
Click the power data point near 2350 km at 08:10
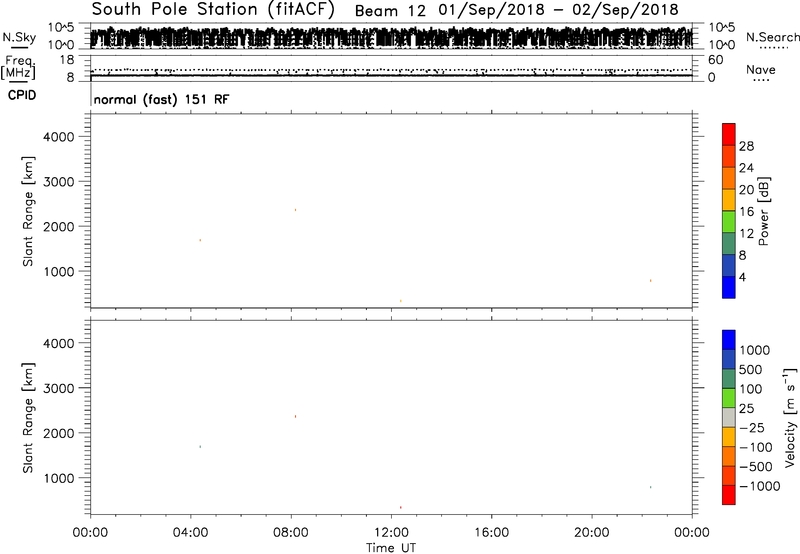(x=295, y=210)
